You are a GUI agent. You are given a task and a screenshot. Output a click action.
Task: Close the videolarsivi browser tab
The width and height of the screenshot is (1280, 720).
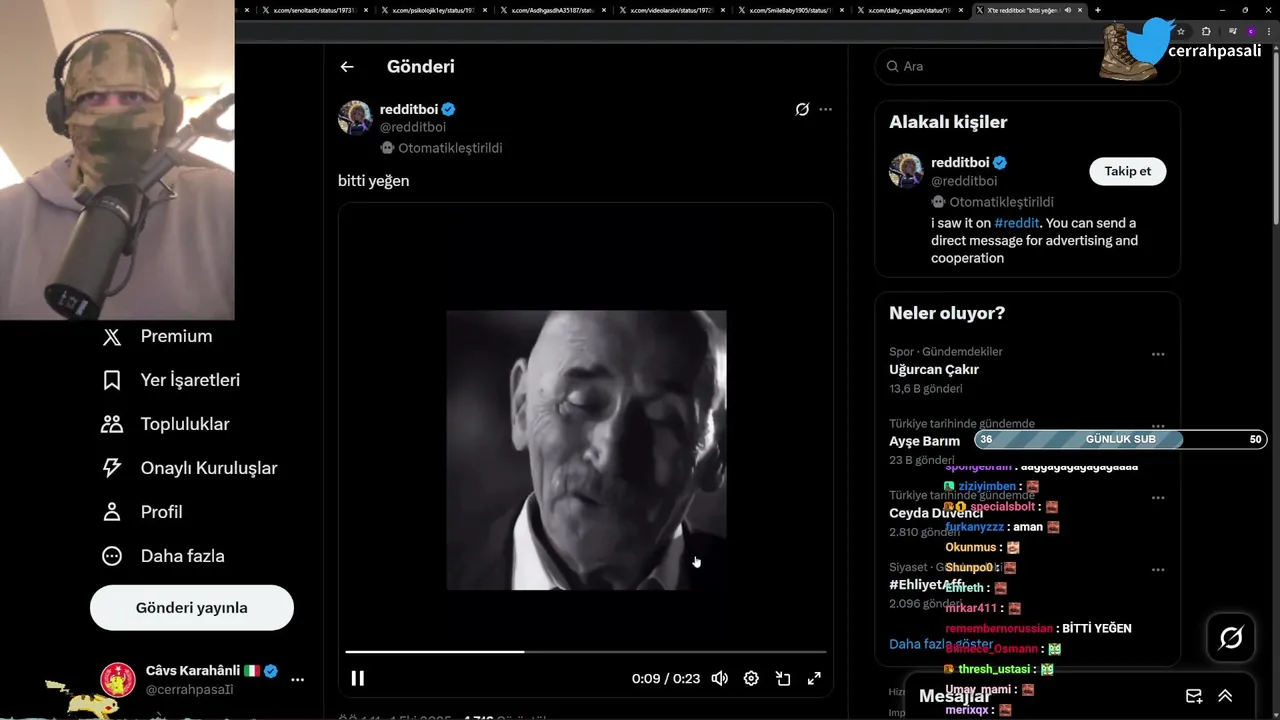[x=723, y=10]
